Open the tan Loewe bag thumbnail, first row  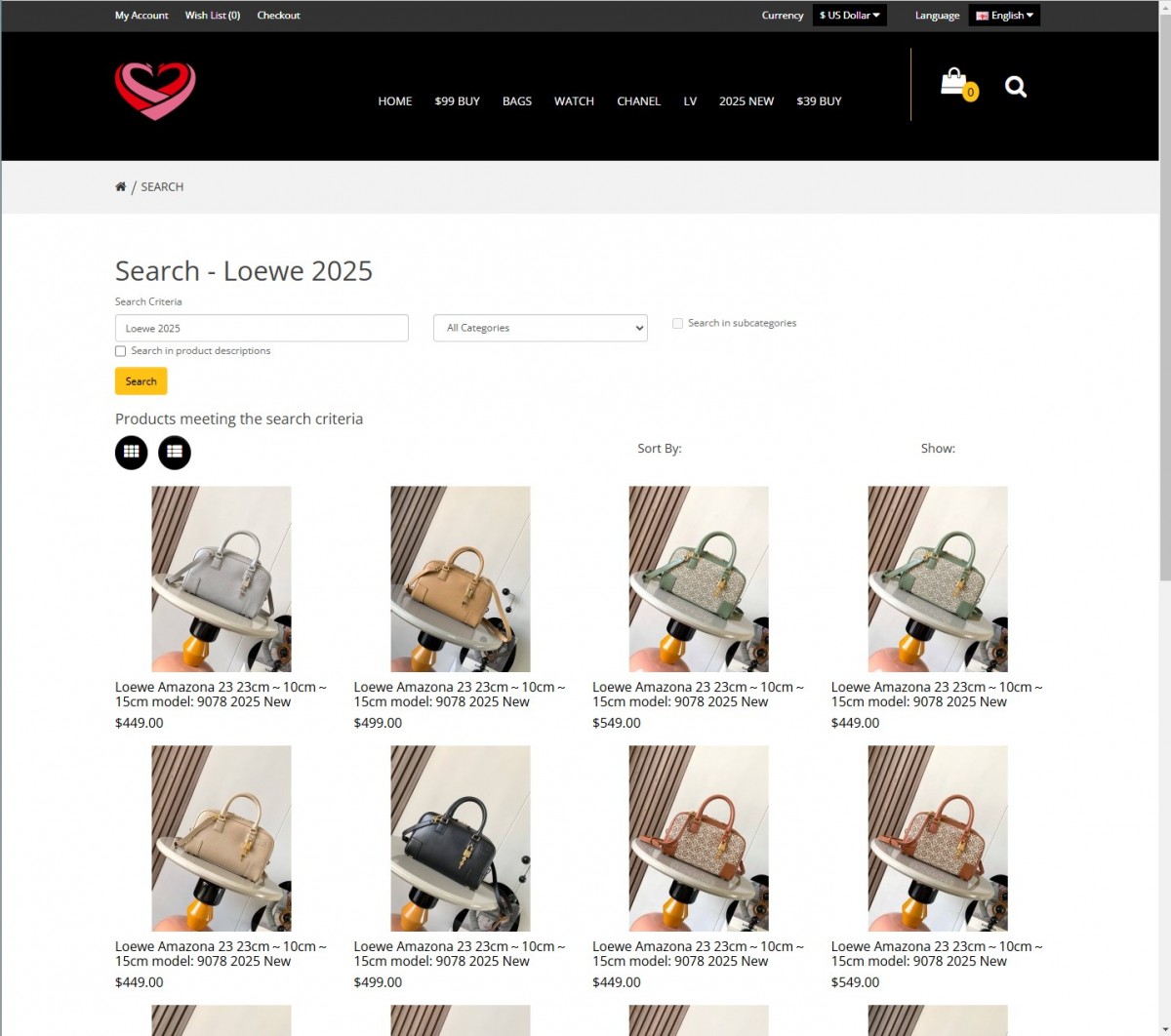coord(461,579)
